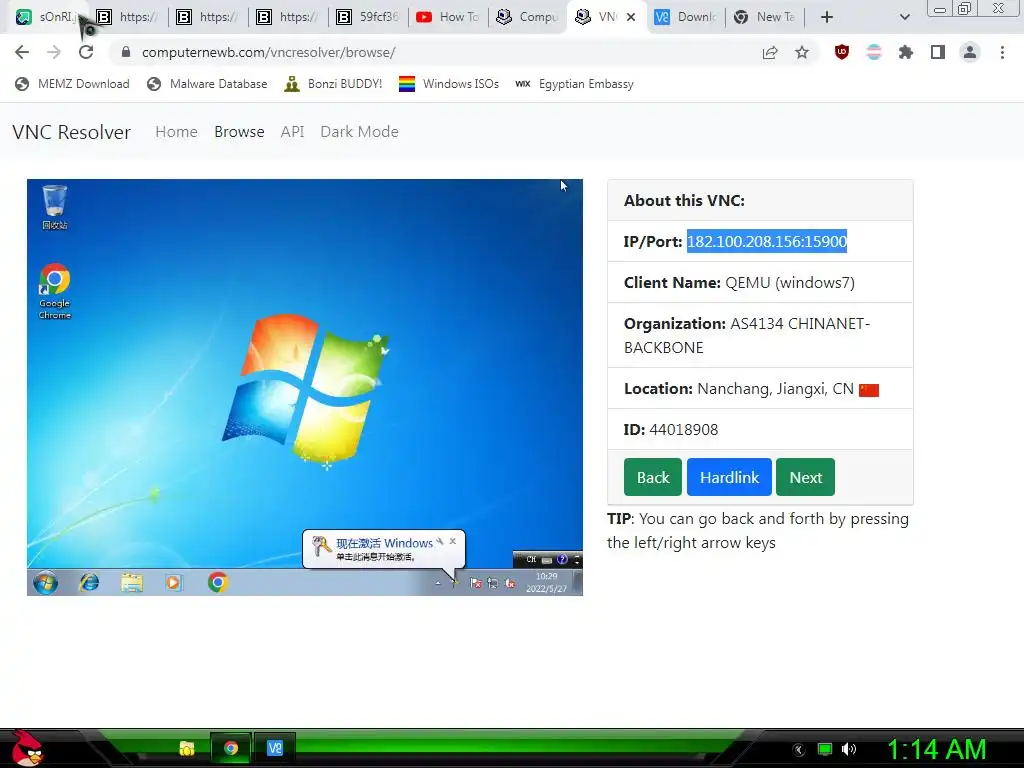Click the Chrome icon on the host taskbar
1024x768 pixels.
click(x=231, y=748)
